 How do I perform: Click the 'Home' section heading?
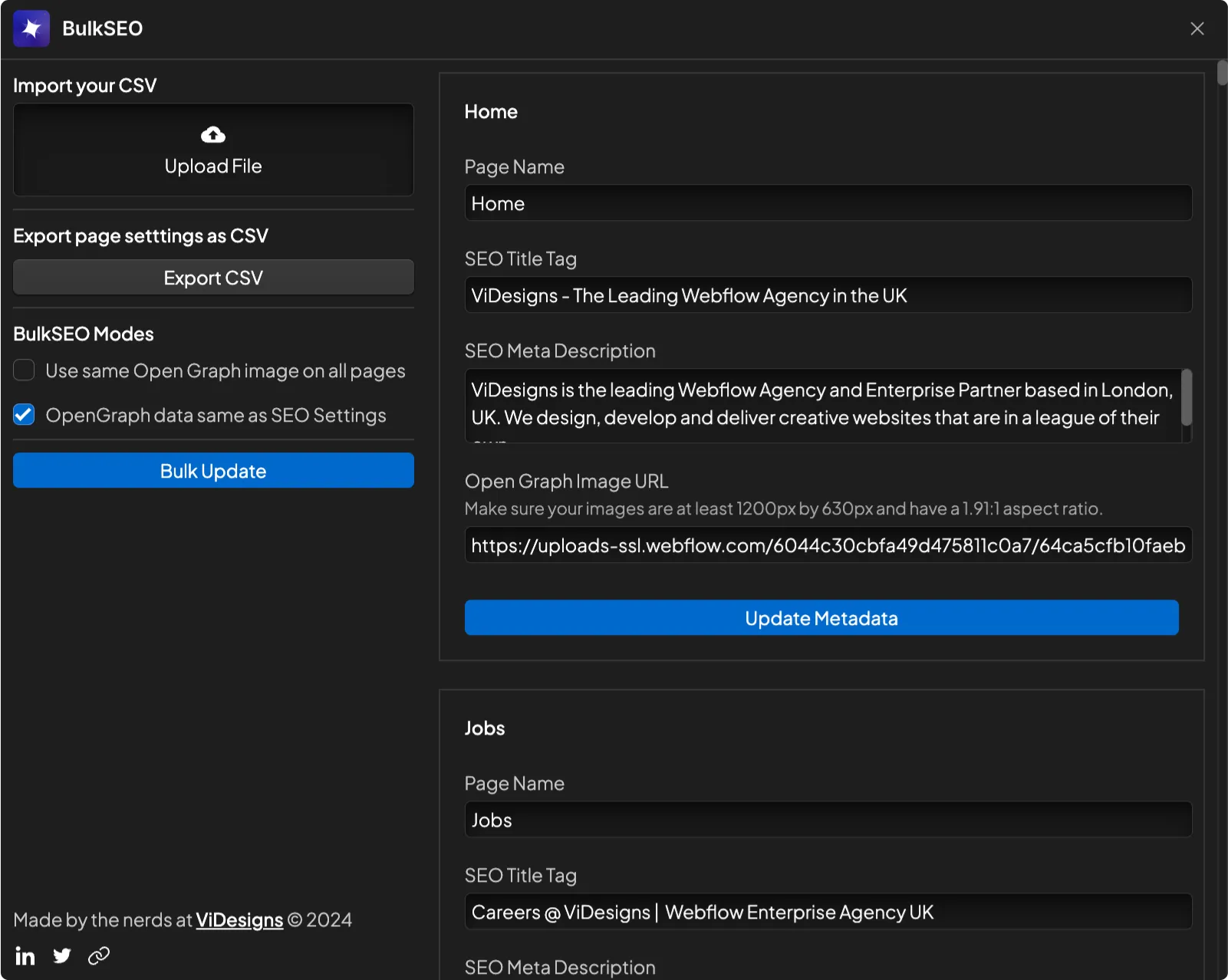point(491,112)
